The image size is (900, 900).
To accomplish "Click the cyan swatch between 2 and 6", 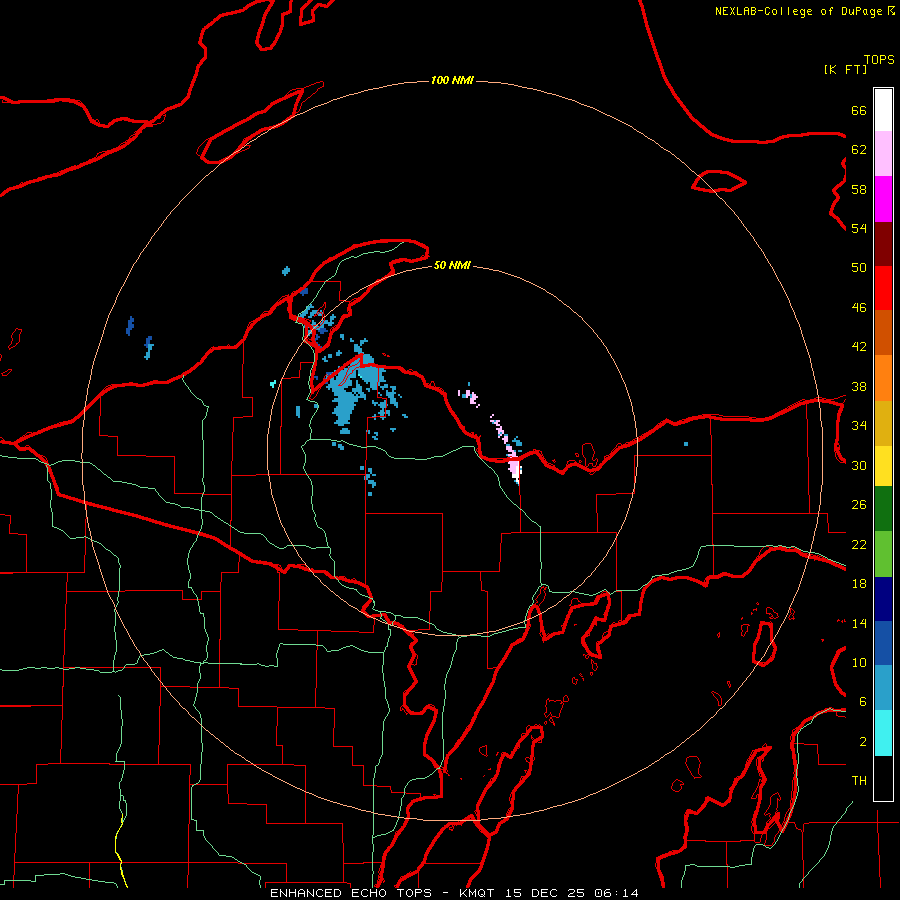I will tap(883, 733).
